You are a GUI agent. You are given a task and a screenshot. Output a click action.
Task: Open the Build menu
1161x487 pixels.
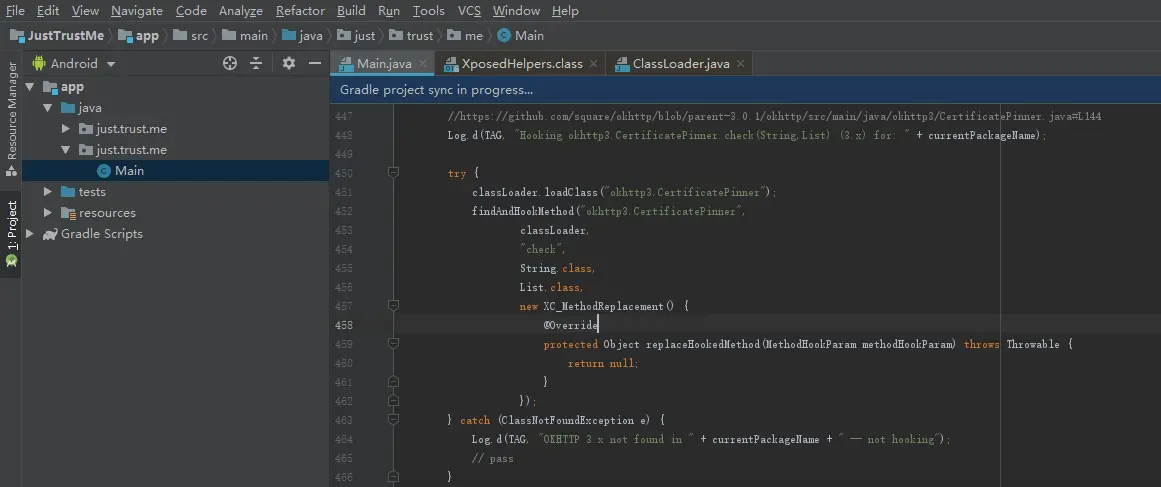351,11
